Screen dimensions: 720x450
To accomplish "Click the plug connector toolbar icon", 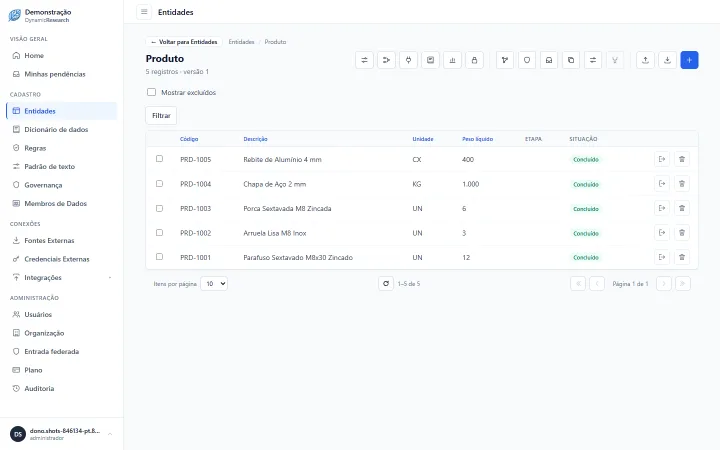I will coord(408,60).
